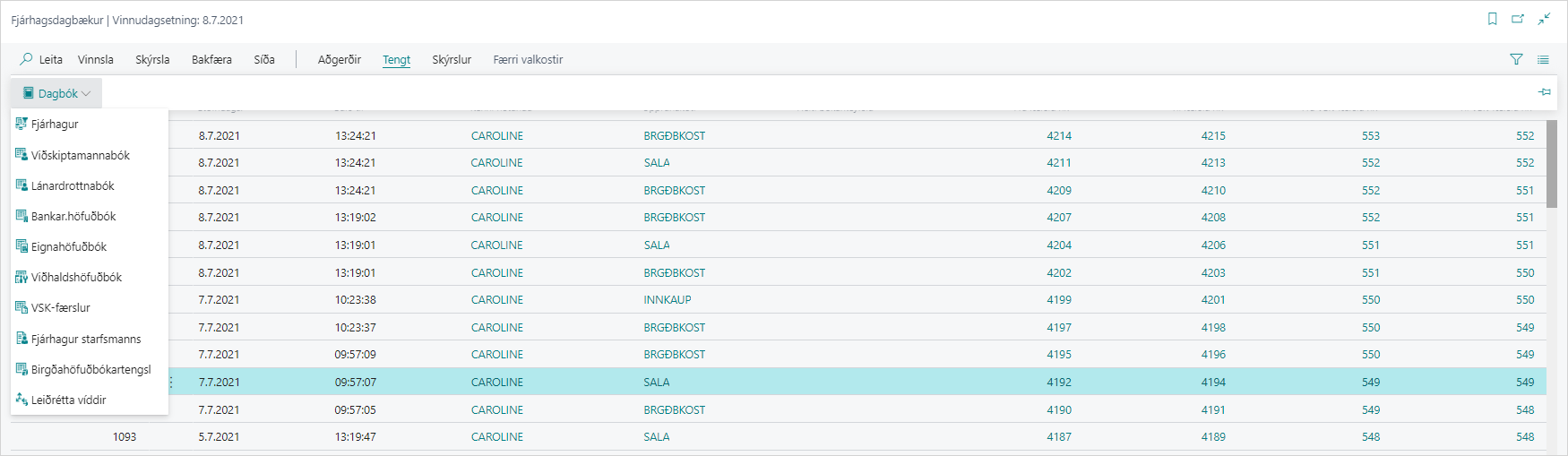Click the collapse page arrows icon
This screenshot has width=1568, height=456.
(1544, 19)
